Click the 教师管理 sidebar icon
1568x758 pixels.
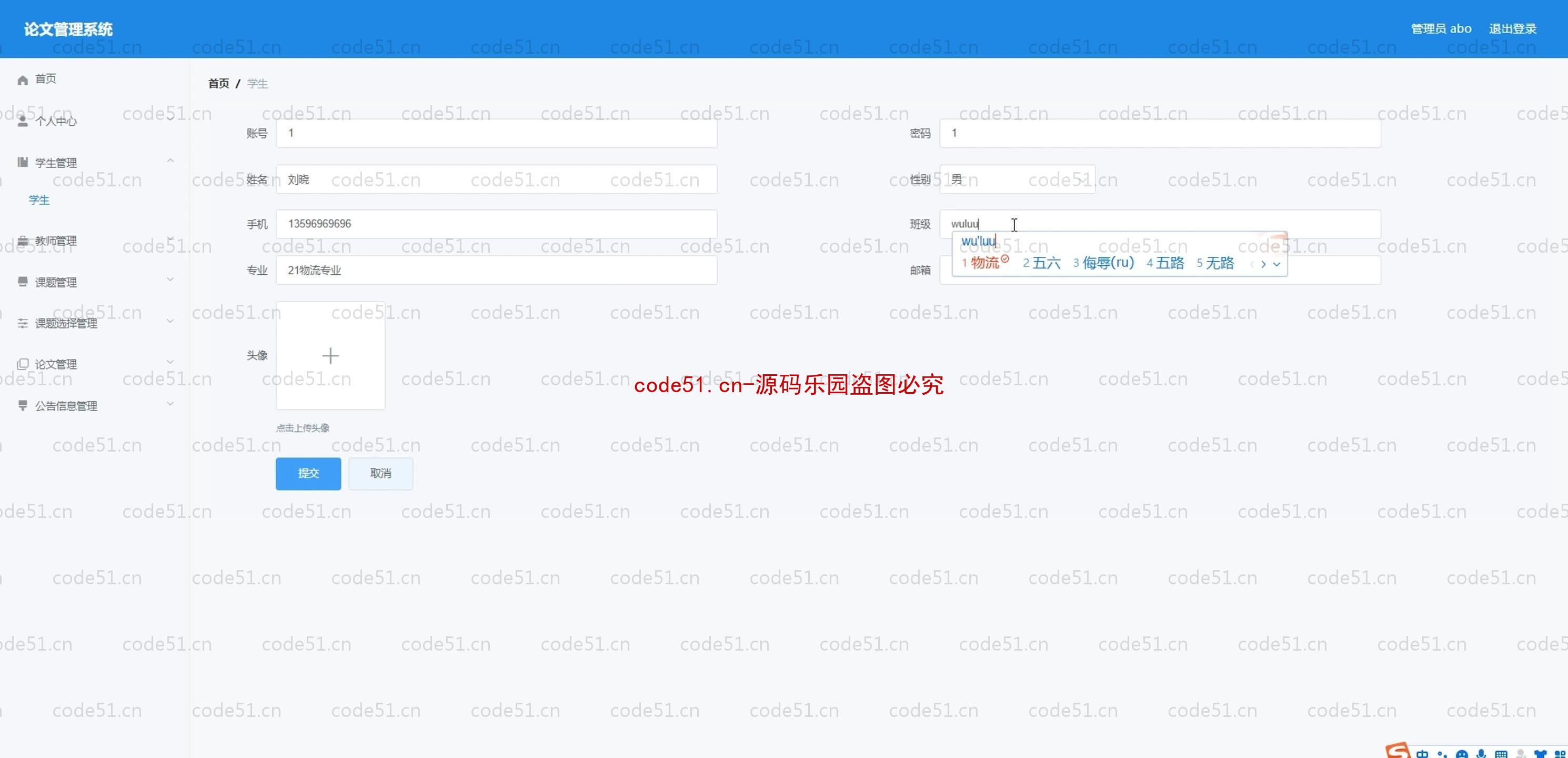click(23, 241)
